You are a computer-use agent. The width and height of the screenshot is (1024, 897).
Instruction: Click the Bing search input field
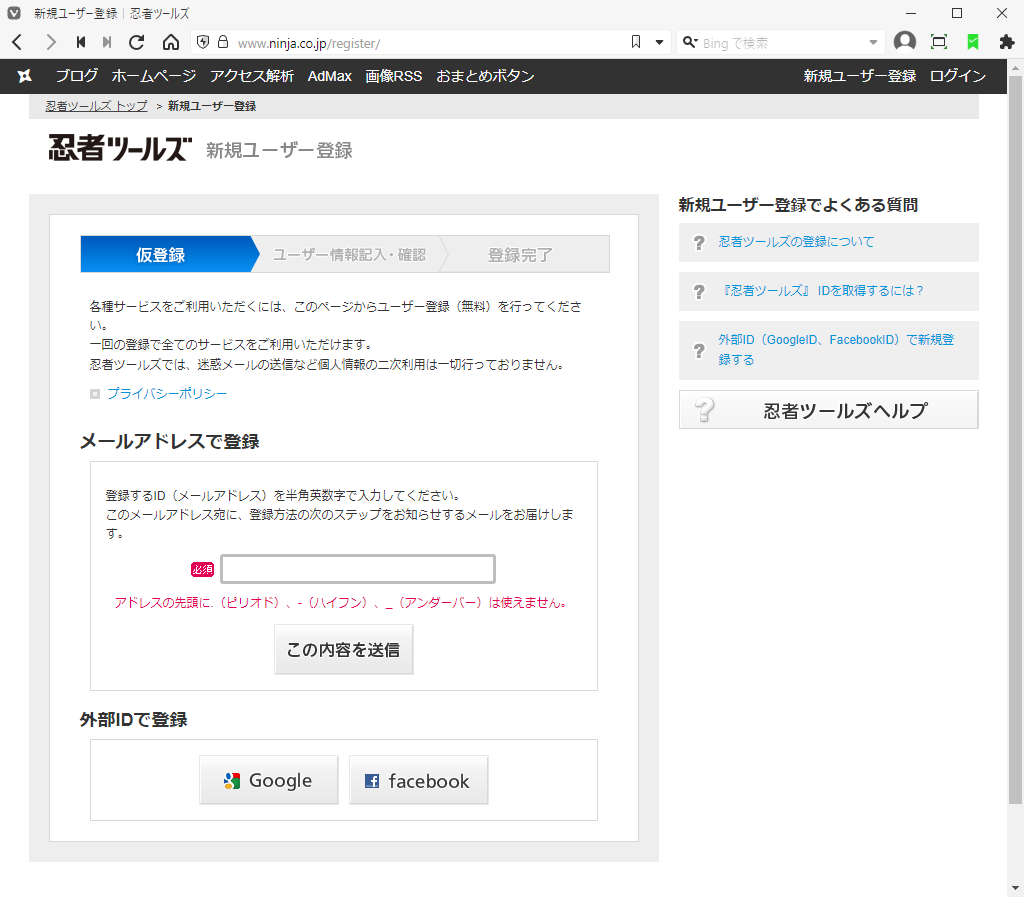(781, 42)
